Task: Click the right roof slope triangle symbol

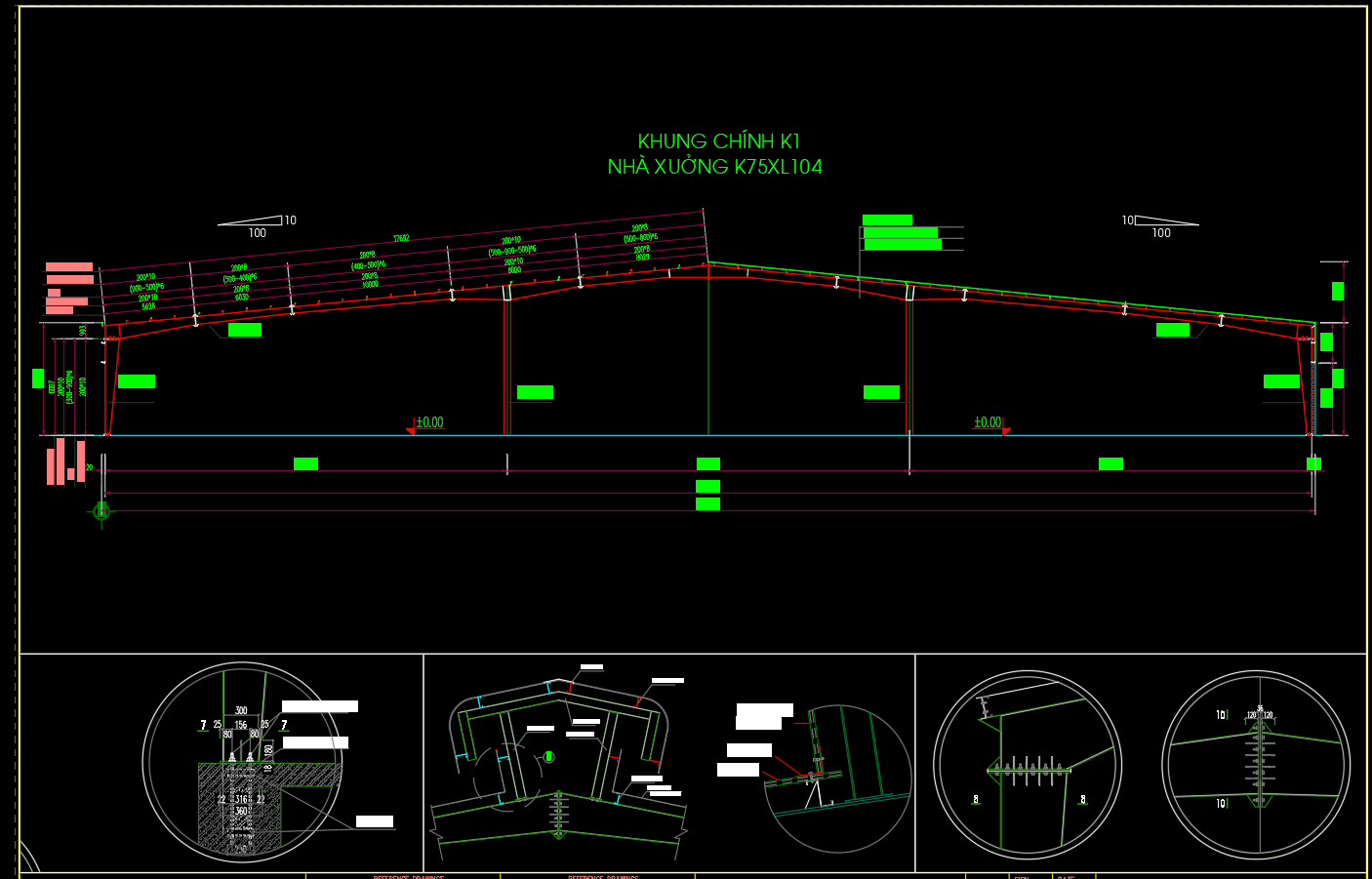Action: click(x=1165, y=220)
